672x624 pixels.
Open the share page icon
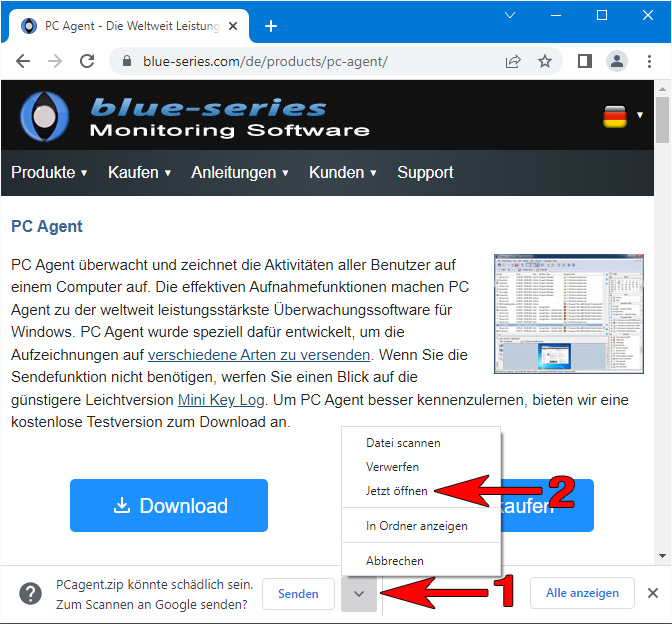point(513,61)
